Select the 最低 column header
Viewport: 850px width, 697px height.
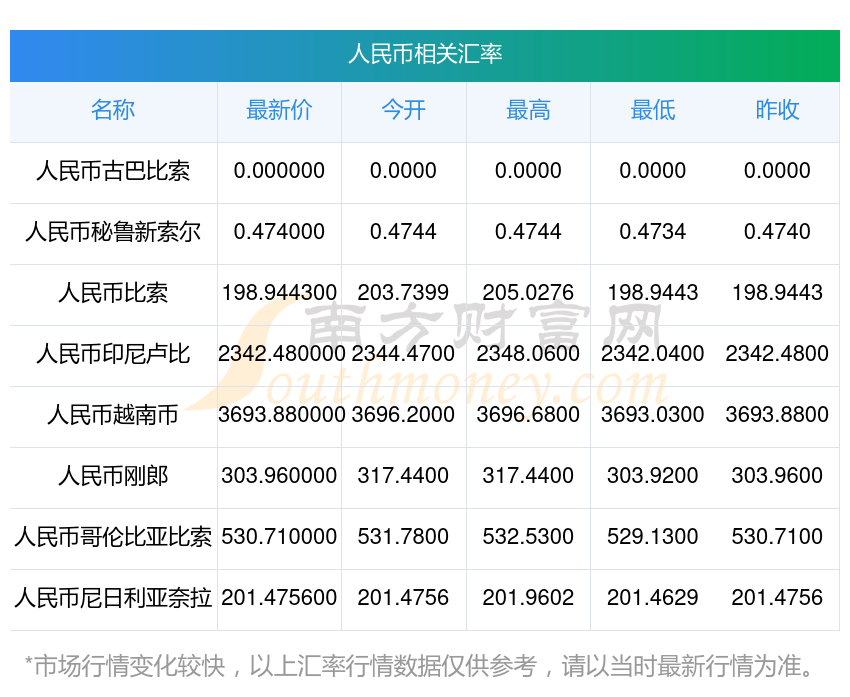click(x=652, y=111)
